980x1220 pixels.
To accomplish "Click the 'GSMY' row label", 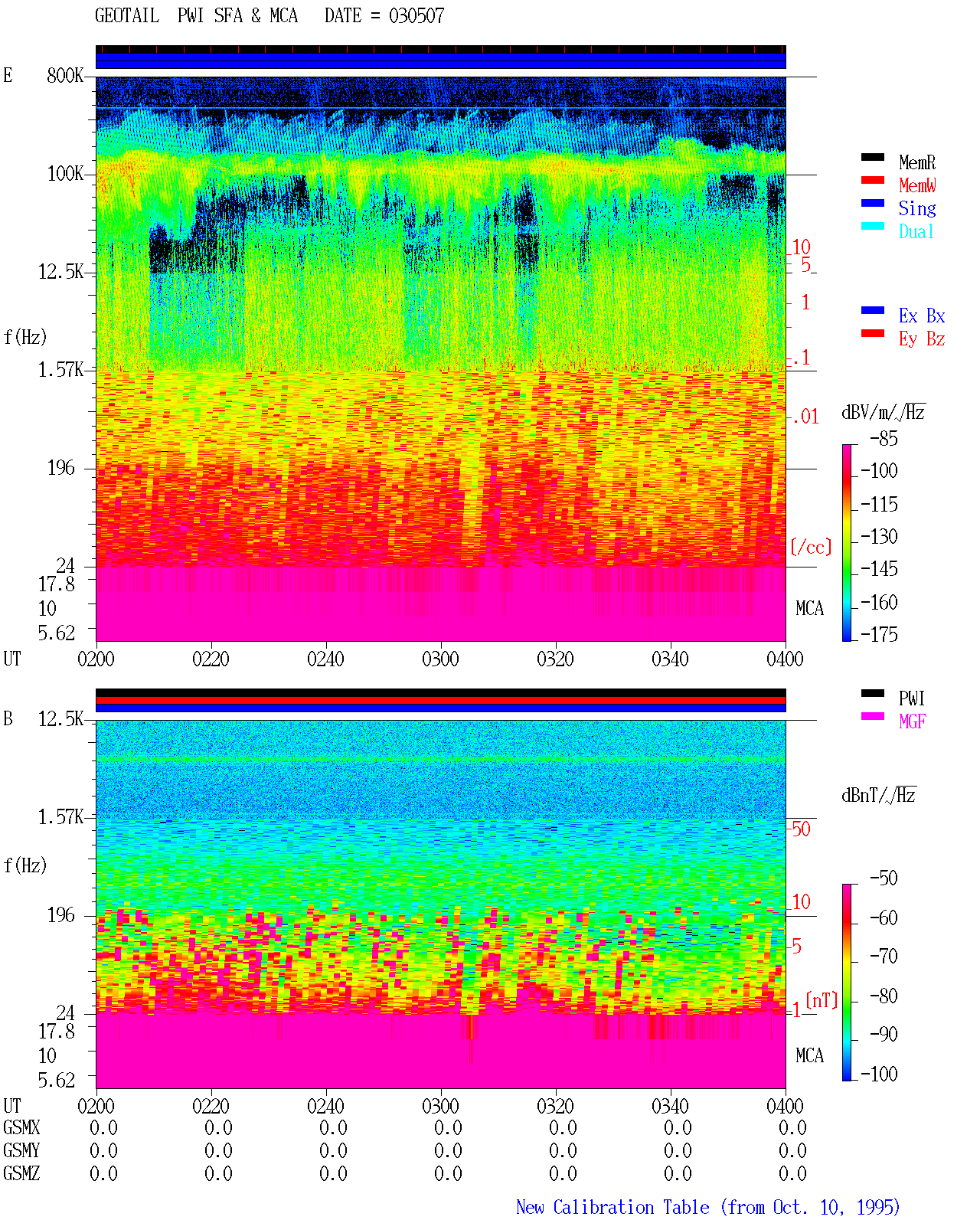I will [21, 1150].
